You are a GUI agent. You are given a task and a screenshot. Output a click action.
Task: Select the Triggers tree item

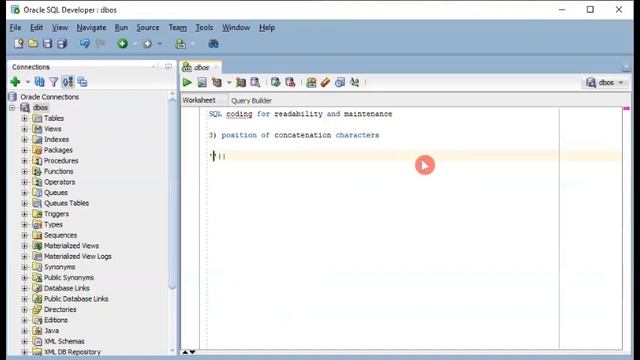coord(56,214)
